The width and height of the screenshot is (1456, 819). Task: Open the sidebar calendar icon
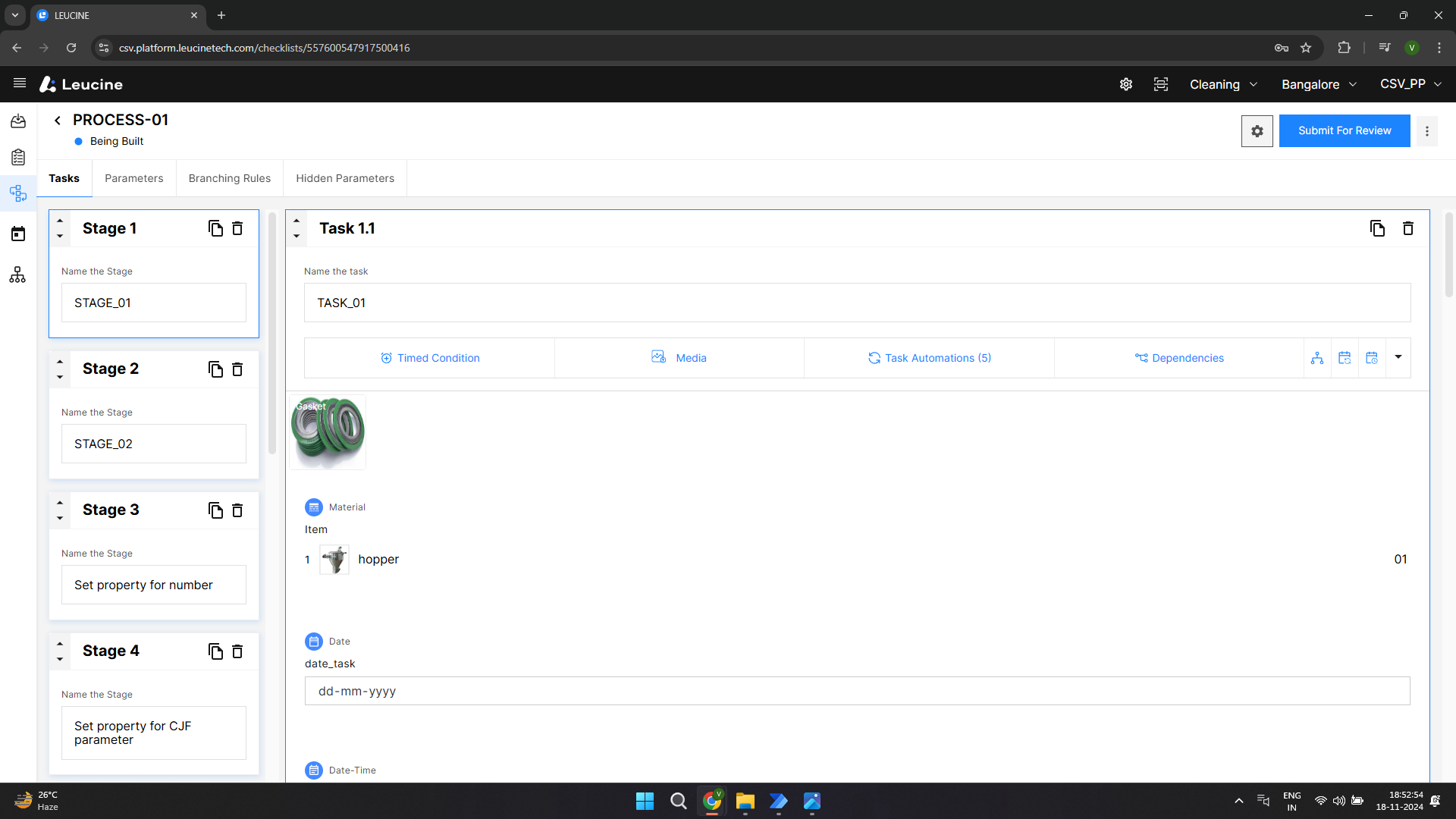[x=18, y=234]
